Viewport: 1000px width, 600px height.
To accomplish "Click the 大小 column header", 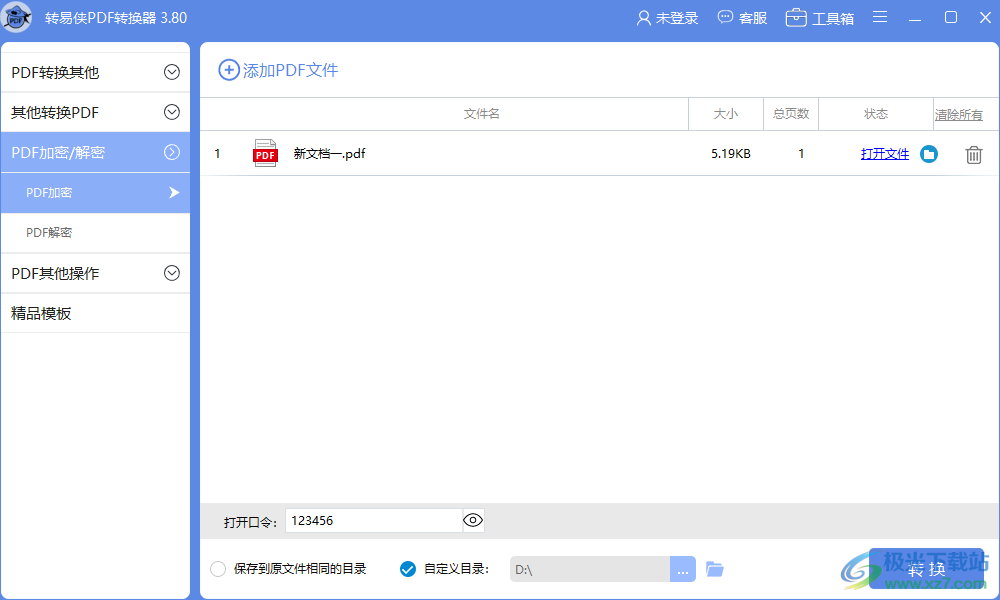I will click(x=726, y=113).
